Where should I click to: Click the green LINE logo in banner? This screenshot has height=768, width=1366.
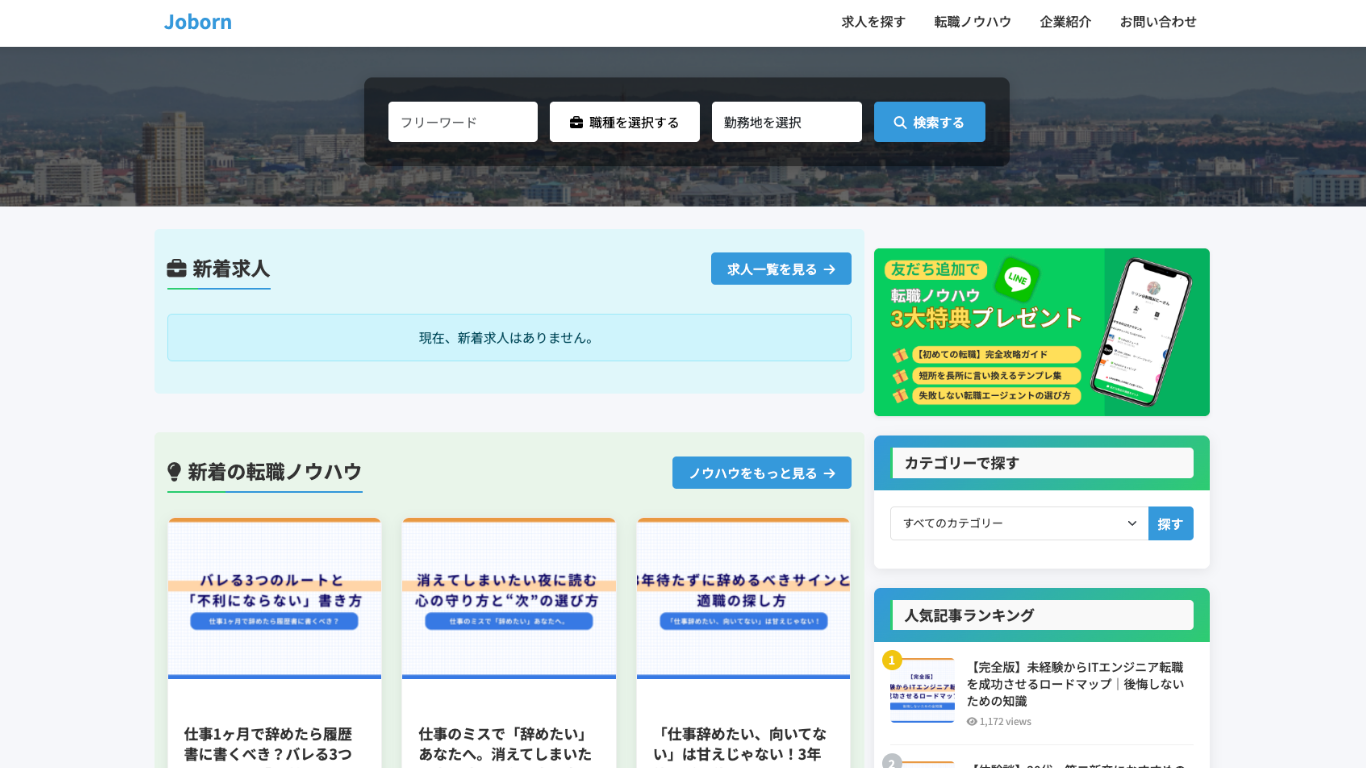click(1017, 279)
